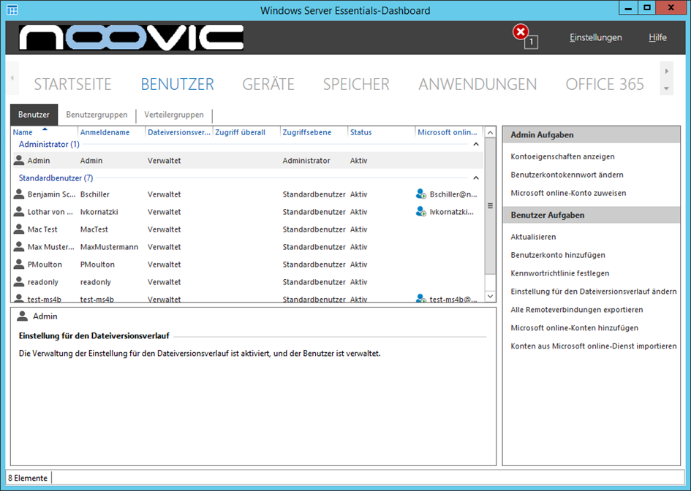This screenshot has width=691, height=491.
Task: Open Hilfe in the header
Action: coord(658,37)
